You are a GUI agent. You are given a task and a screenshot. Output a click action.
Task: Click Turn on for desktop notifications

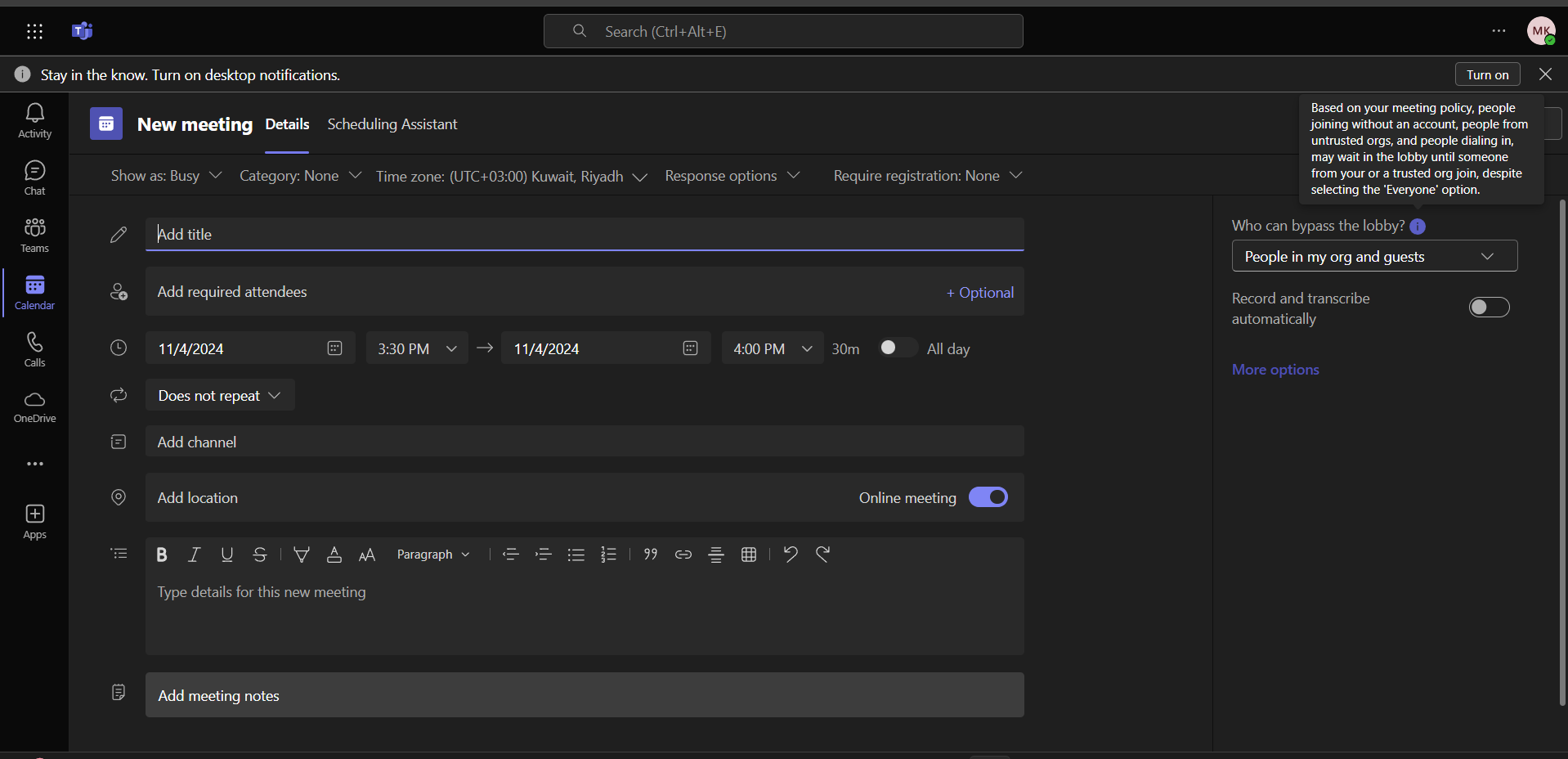click(x=1487, y=74)
